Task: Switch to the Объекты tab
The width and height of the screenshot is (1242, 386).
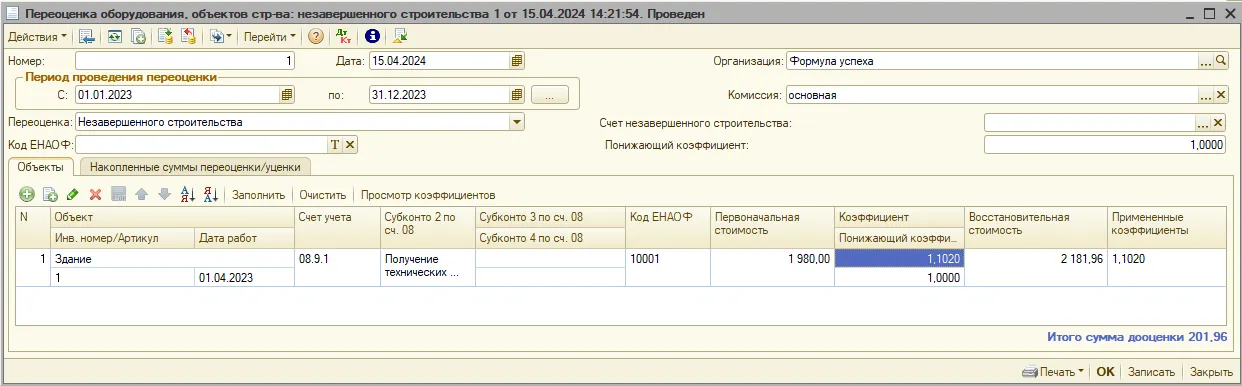Action: click(x=41, y=167)
